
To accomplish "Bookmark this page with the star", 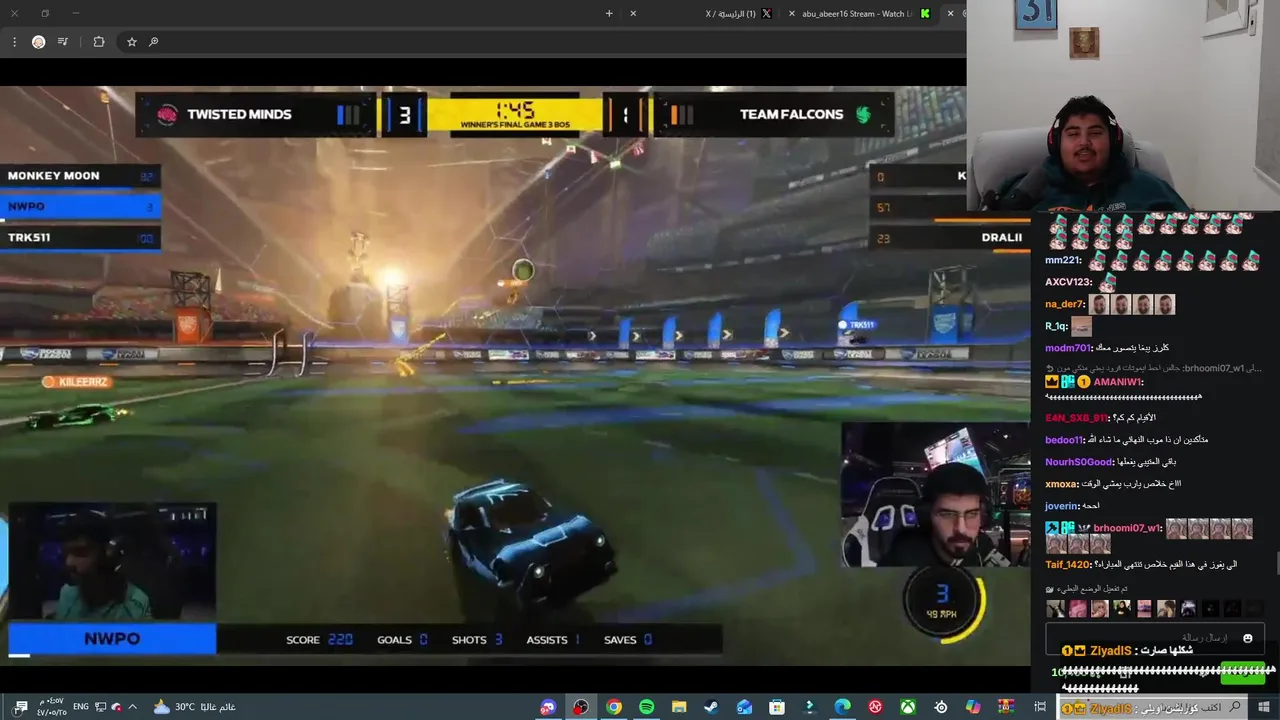I will coord(131,42).
